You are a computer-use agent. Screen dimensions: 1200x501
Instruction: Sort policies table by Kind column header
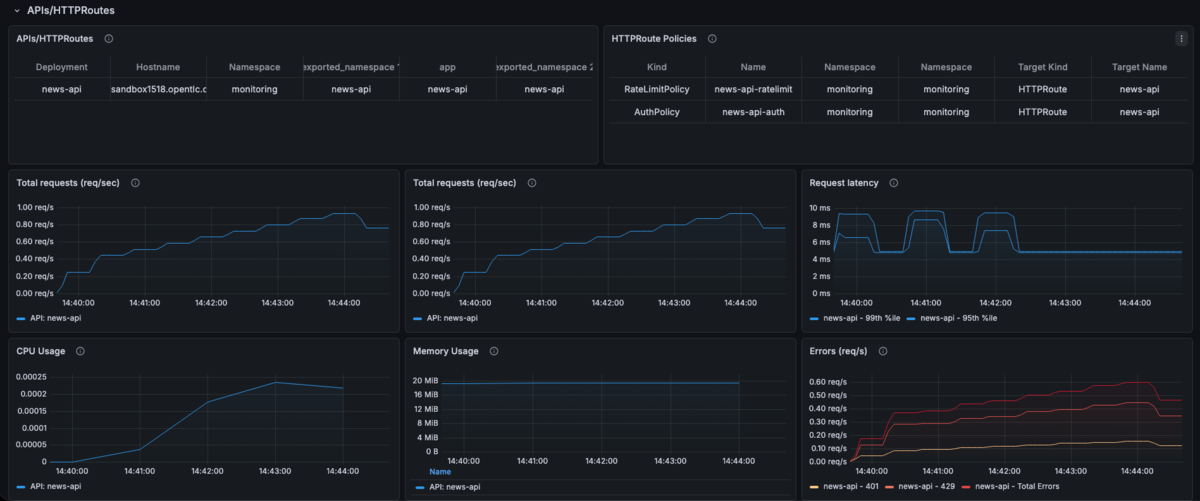pos(657,67)
